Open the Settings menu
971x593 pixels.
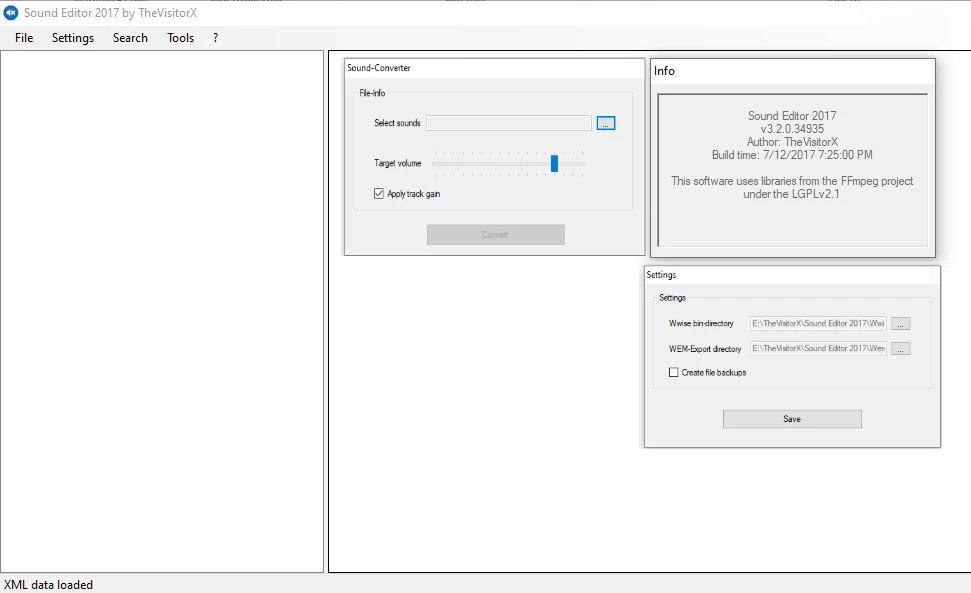[x=73, y=38]
